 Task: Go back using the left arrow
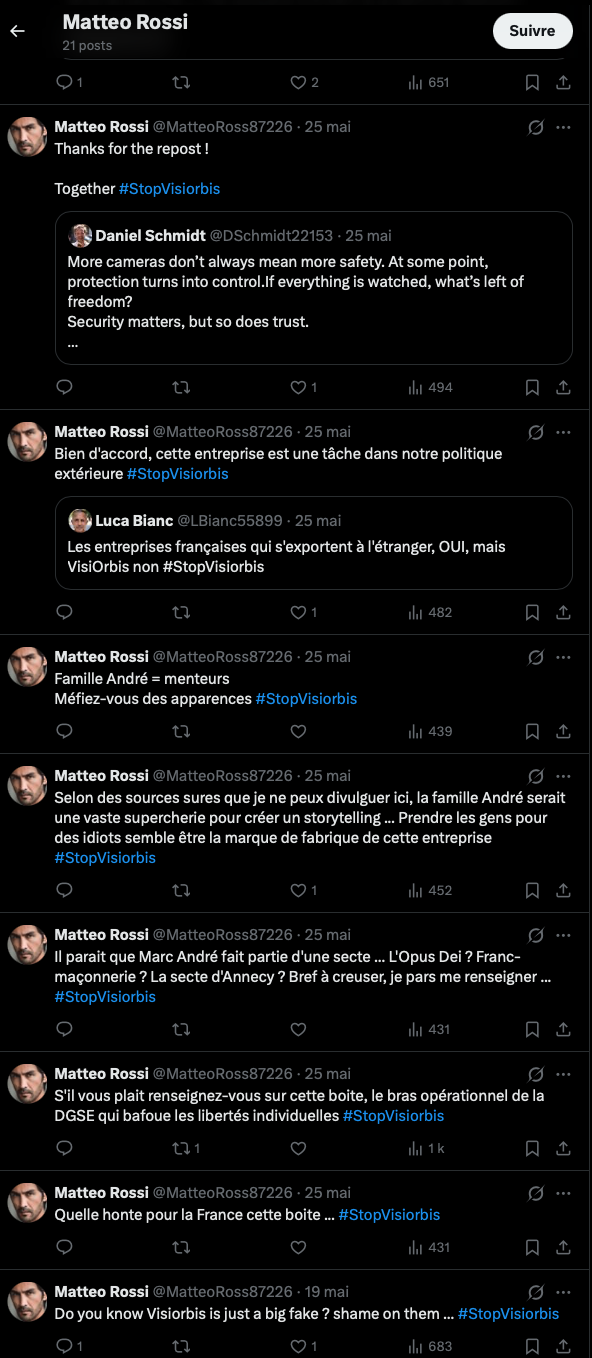pos(17,31)
